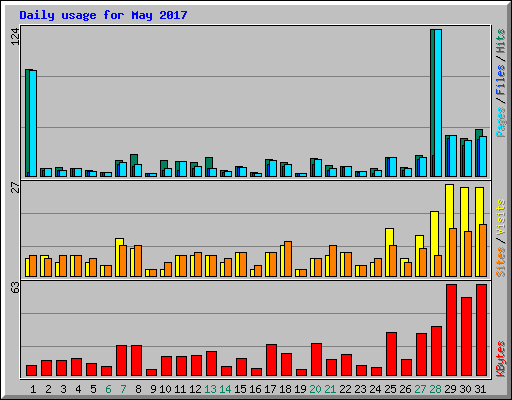Screen dimensions: 512x400
Task: Click the cyan bar for day 30
Action: click(468, 158)
